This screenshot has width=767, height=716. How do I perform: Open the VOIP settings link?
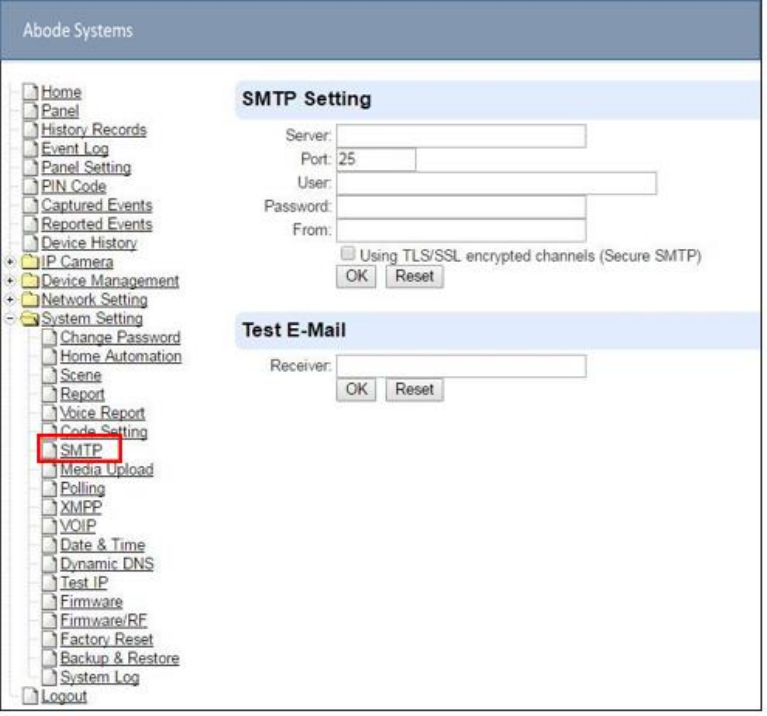pyautogui.click(x=78, y=526)
